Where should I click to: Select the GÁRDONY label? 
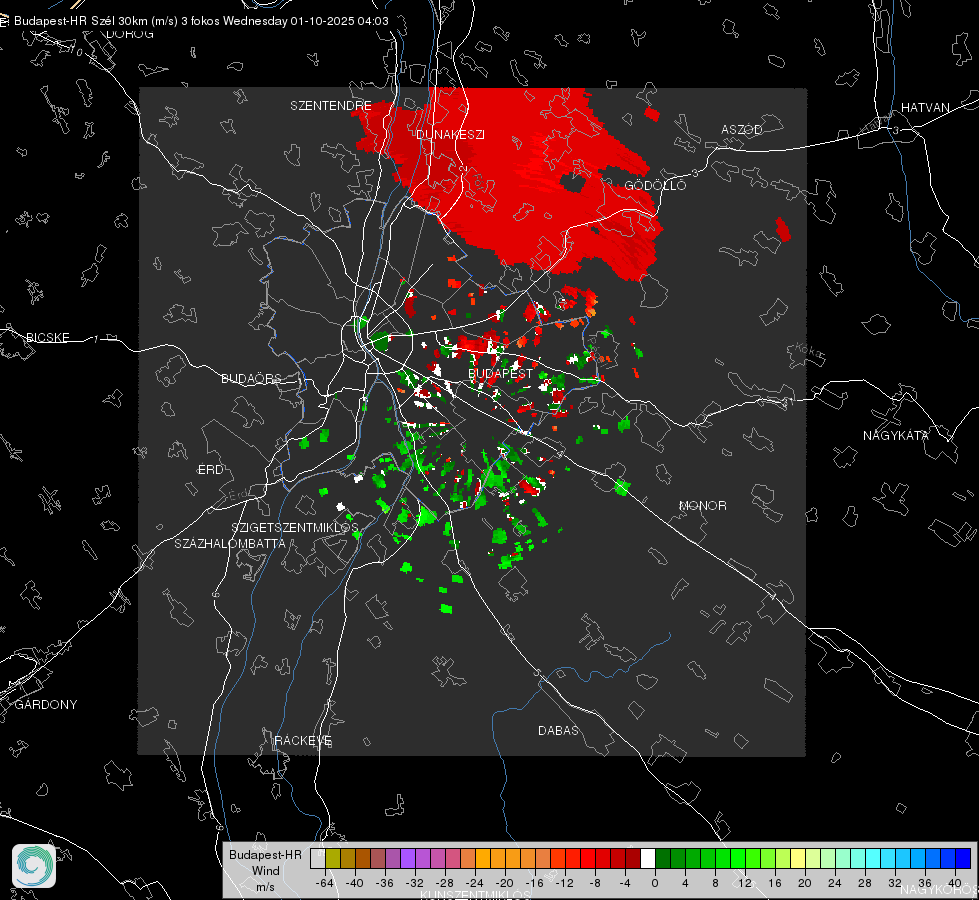pos(46,705)
